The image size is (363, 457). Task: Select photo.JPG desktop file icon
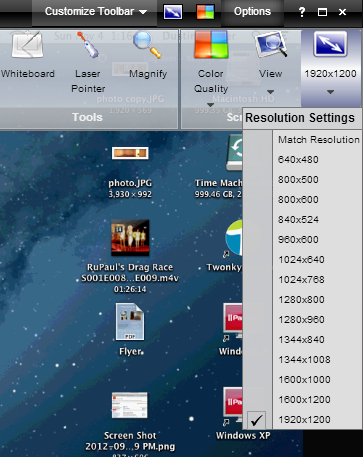(130, 153)
